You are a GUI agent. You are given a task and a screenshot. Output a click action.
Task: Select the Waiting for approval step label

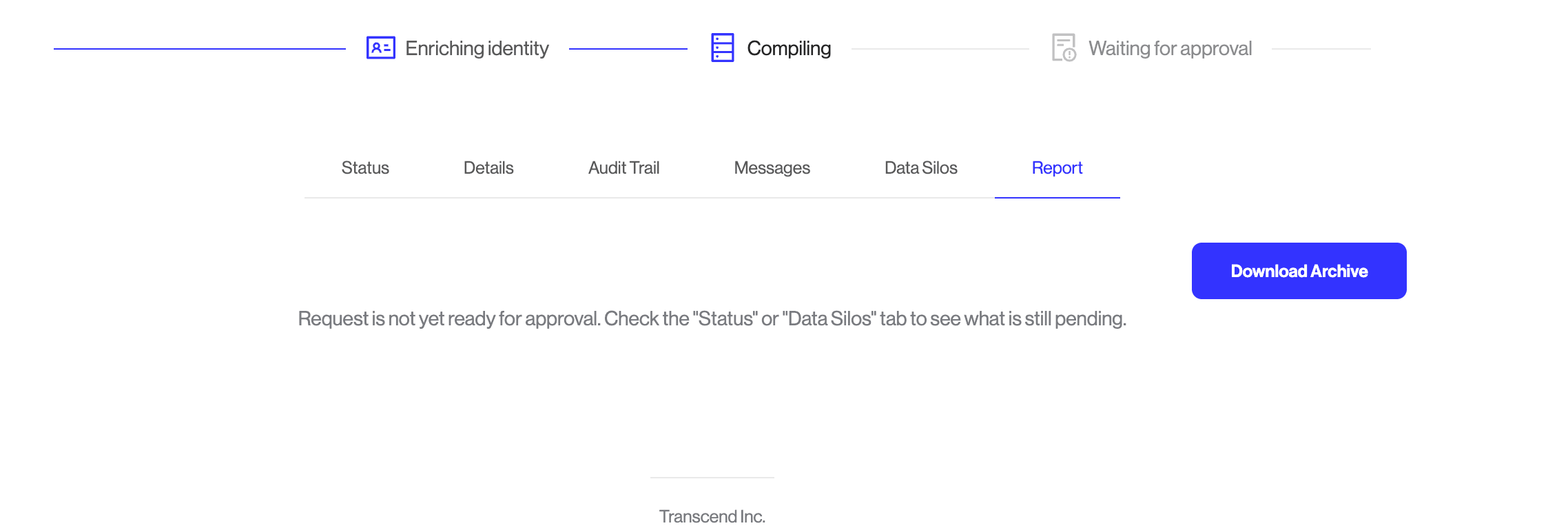tap(1170, 48)
